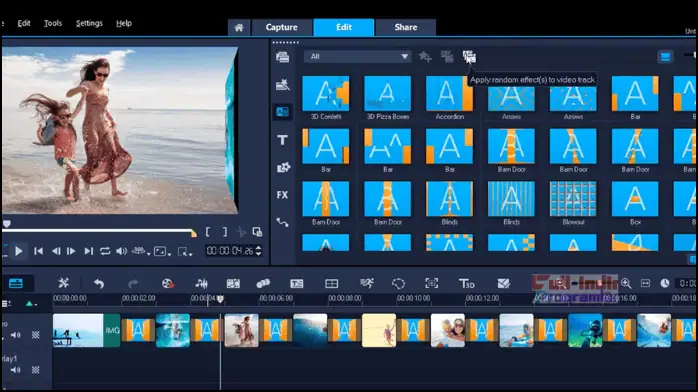Open the resize/crop mode dropdown
Screen dimensions: 698x392
[x=185, y=252]
